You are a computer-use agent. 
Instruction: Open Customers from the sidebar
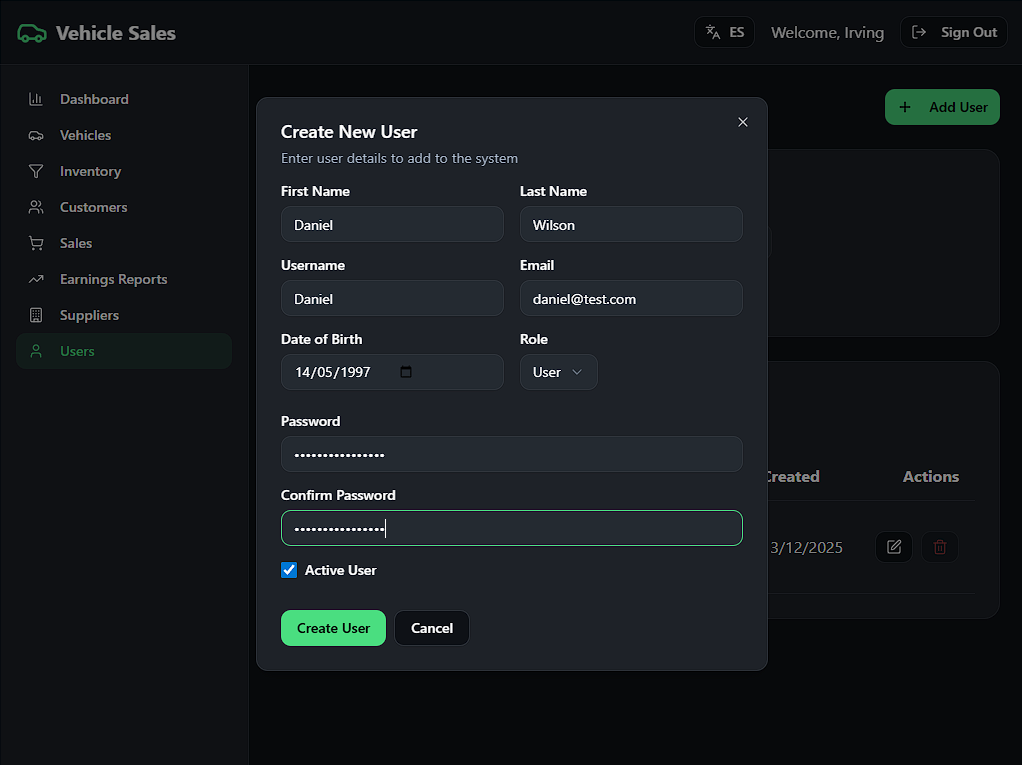point(124,207)
